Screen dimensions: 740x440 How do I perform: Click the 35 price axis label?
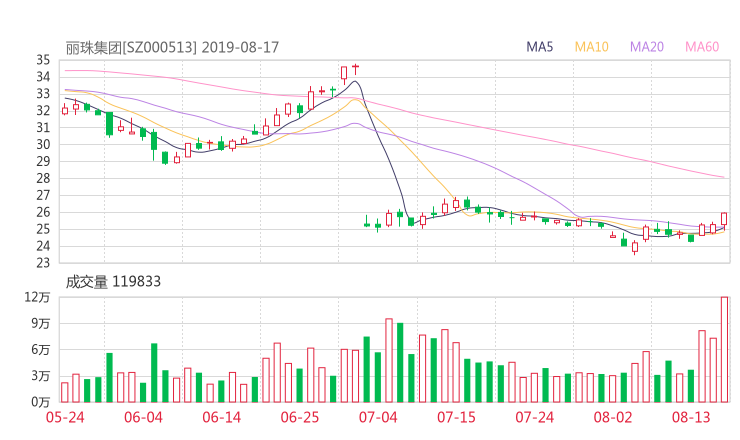pos(43,60)
